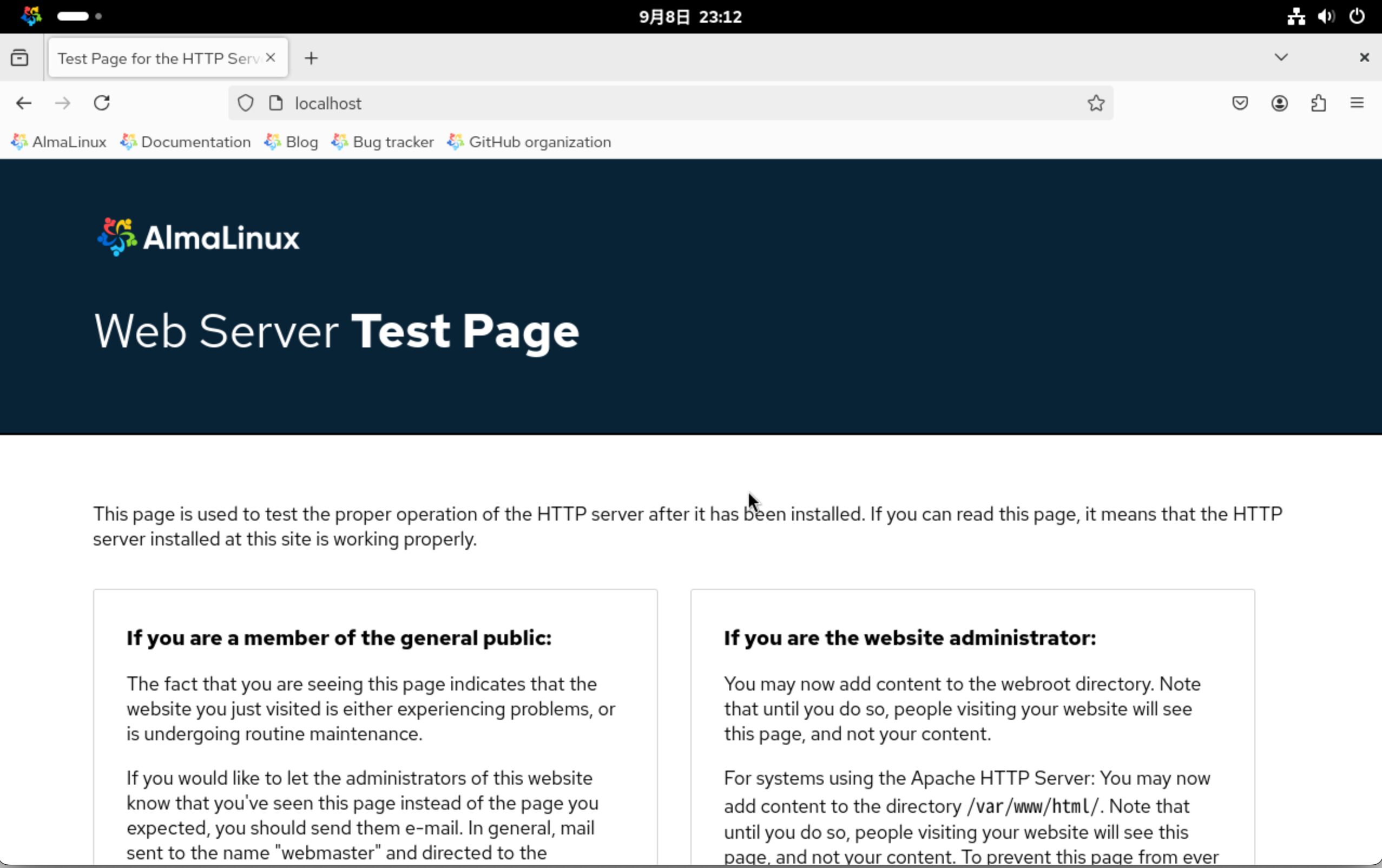Open tracking protection shield icon
This screenshot has height=868, width=1382.
(x=246, y=103)
